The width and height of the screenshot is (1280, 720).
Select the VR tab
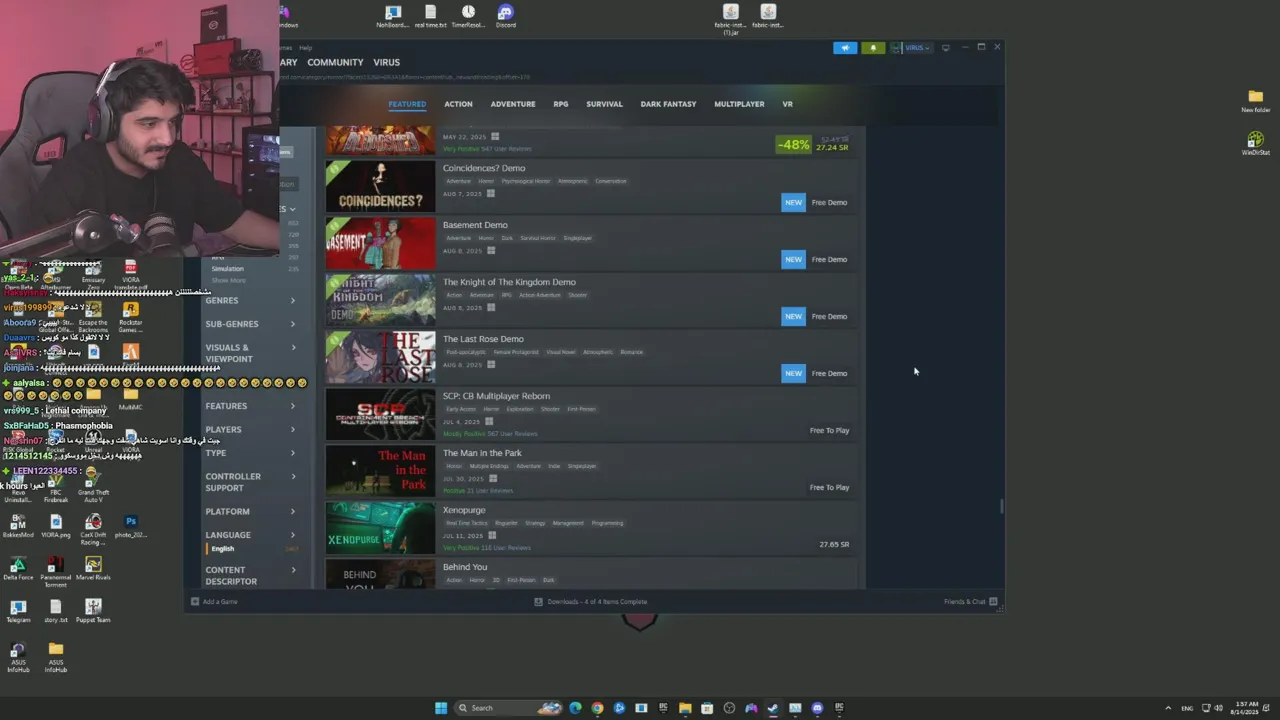tap(787, 104)
